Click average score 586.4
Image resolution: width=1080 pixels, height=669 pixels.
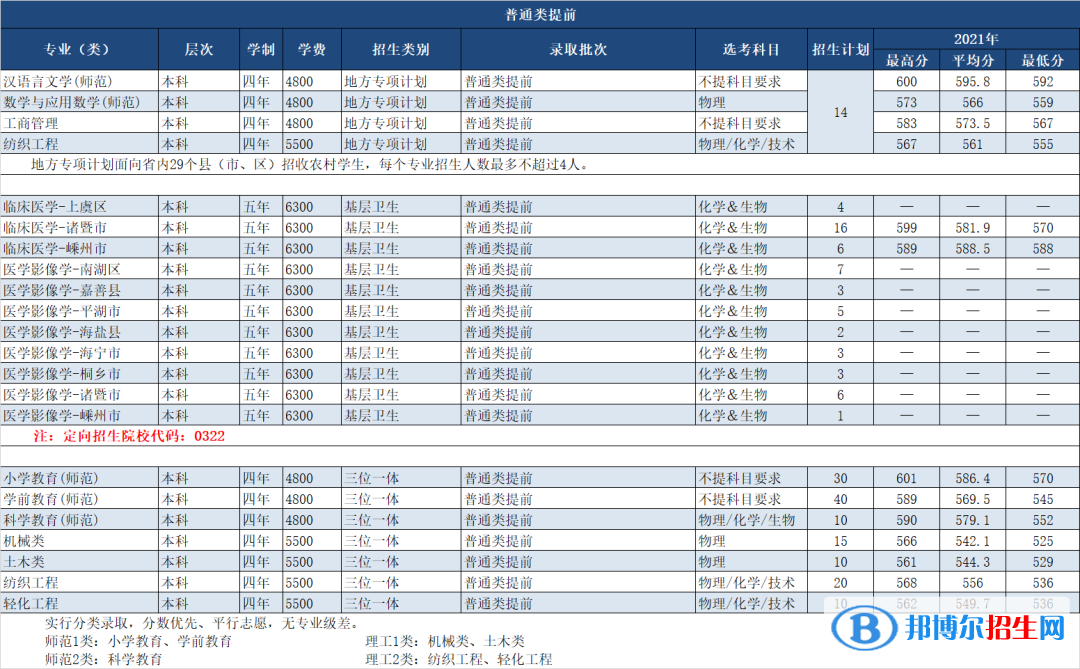(x=973, y=478)
